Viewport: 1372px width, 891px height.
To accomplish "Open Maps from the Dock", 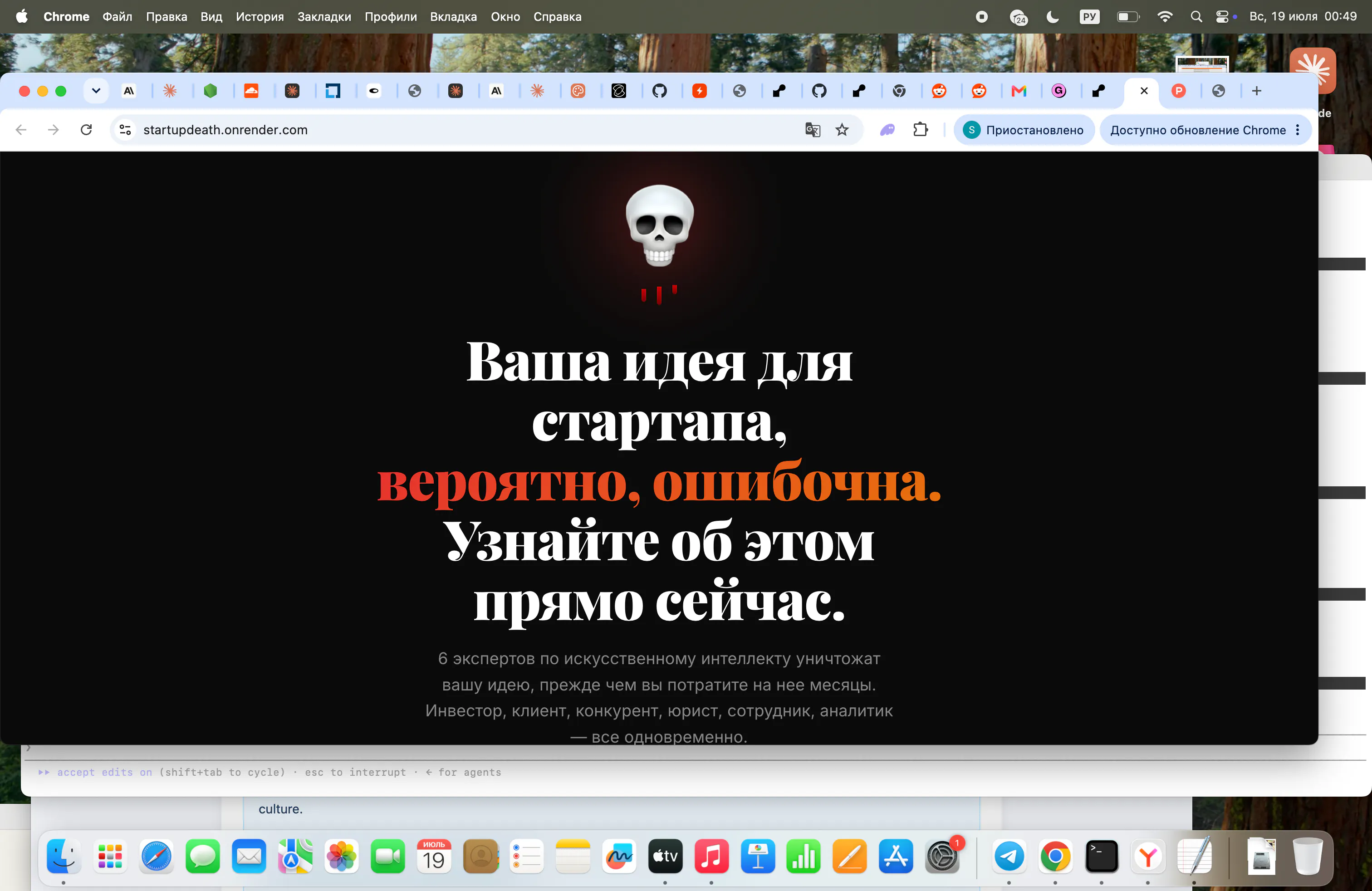I will coord(295,856).
